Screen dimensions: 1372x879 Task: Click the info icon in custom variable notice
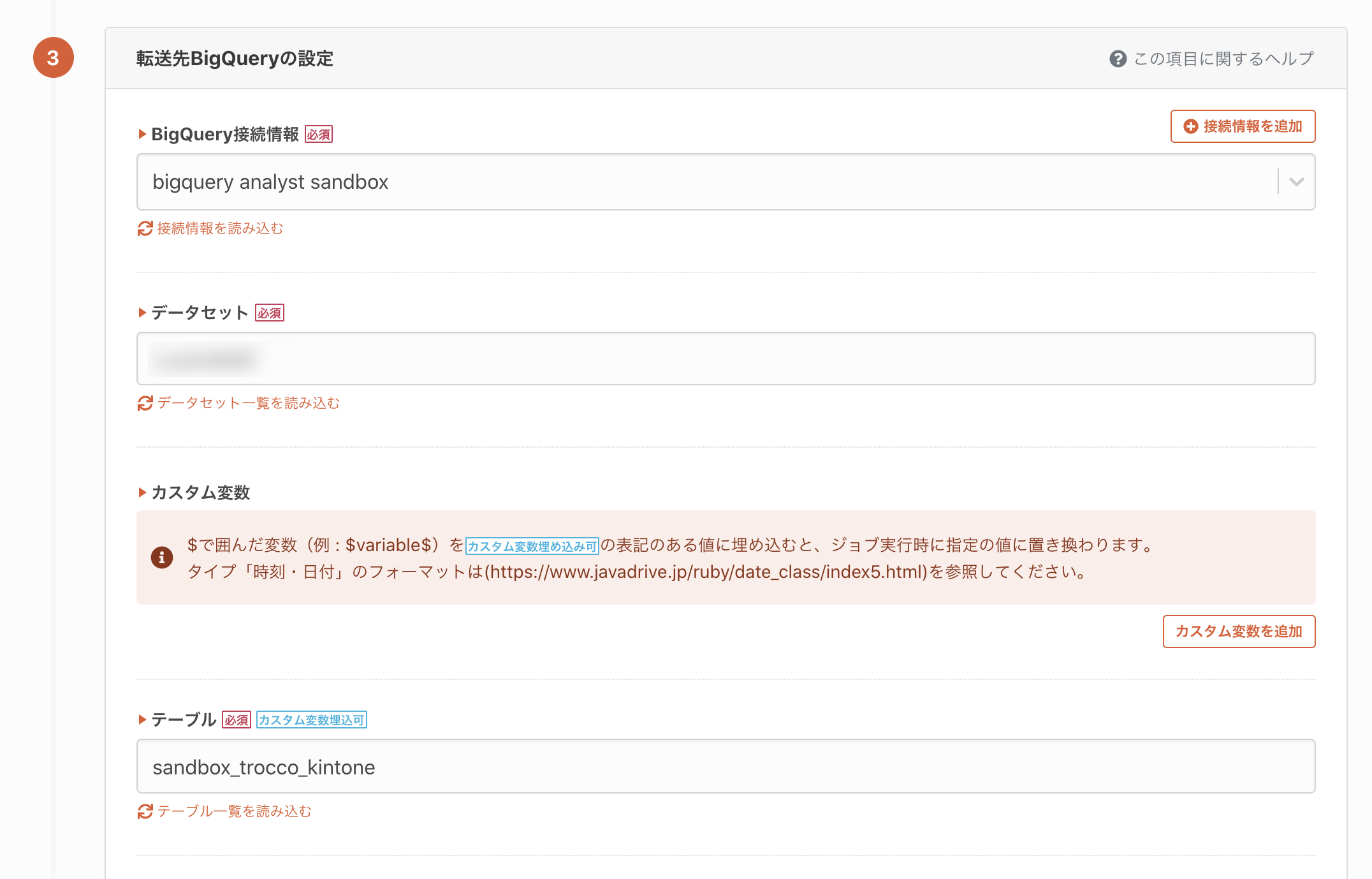162,558
